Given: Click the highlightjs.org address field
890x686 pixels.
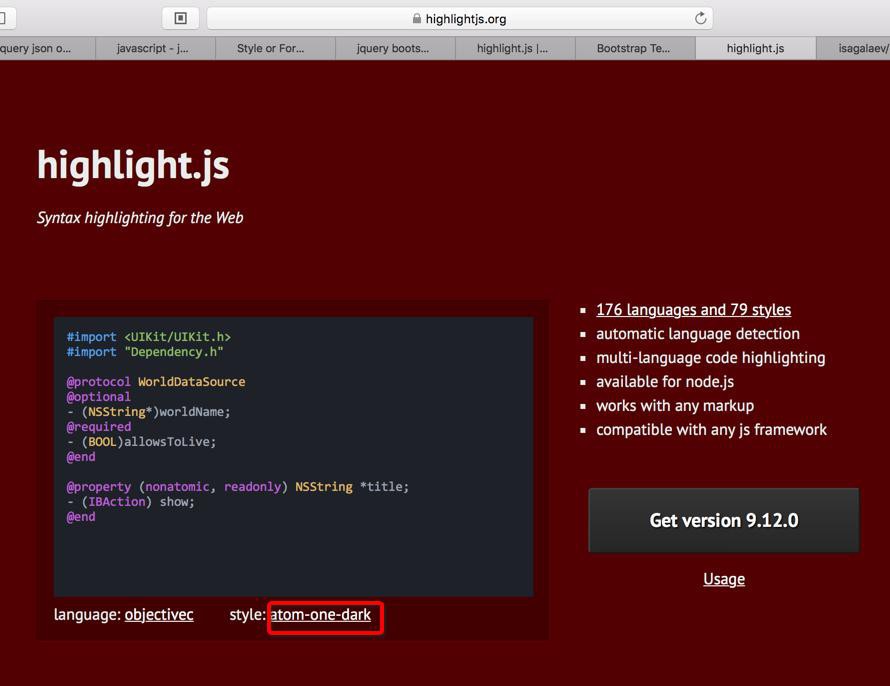Looking at the screenshot, I should click(x=460, y=19).
